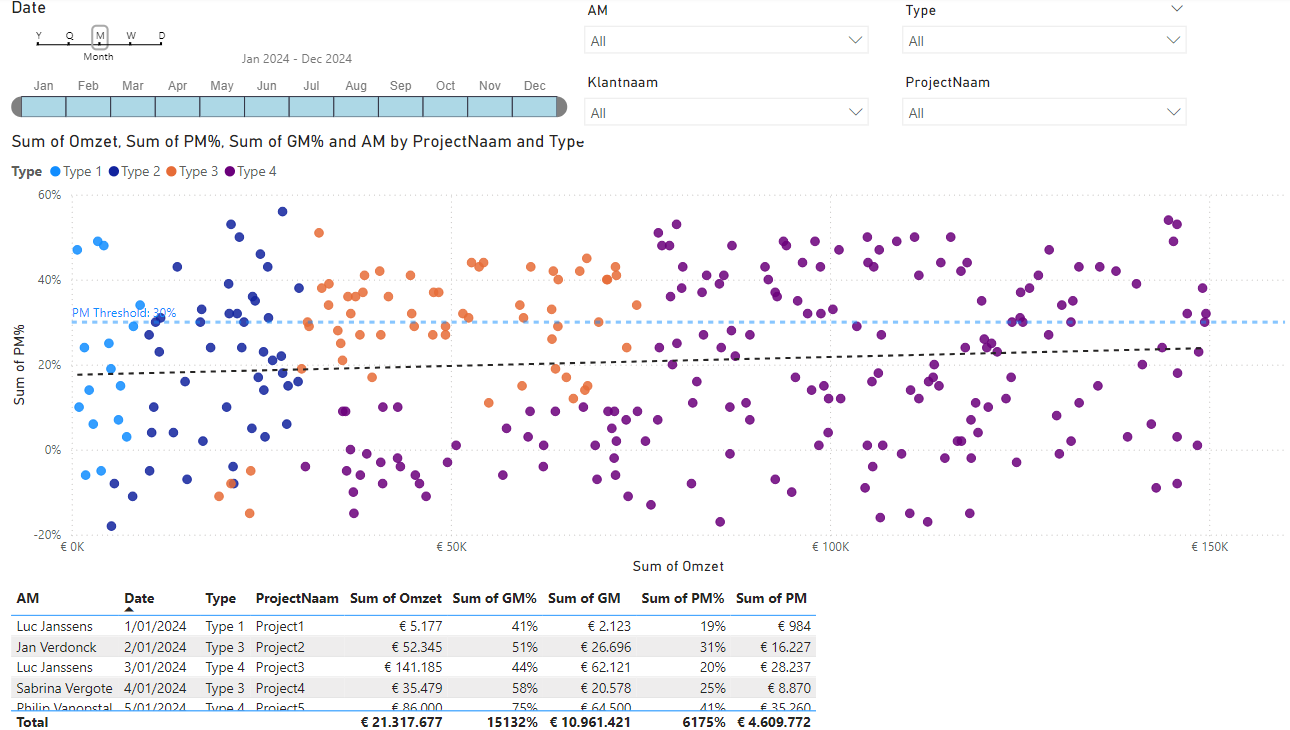Set timeline granularity to Week
Image resolution: width=1290 pixels, height=730 pixels.
click(130, 36)
